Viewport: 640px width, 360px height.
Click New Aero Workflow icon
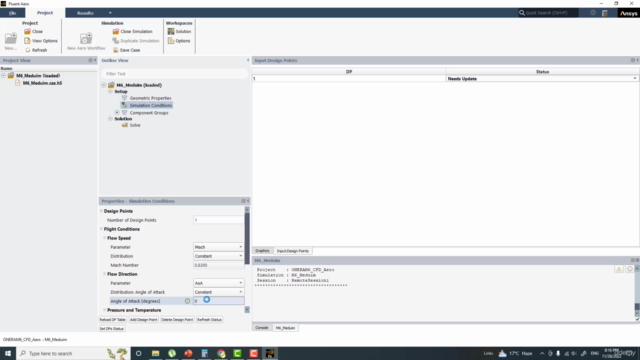point(86,39)
